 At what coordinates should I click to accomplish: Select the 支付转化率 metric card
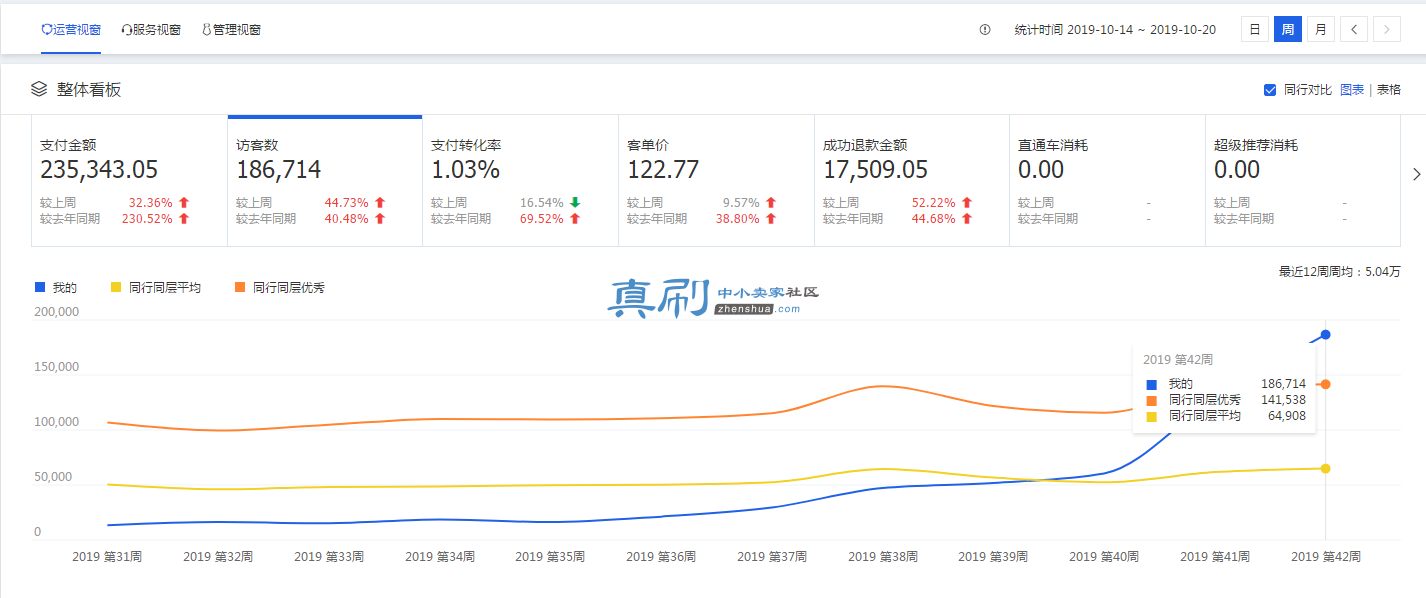pyautogui.click(x=521, y=181)
